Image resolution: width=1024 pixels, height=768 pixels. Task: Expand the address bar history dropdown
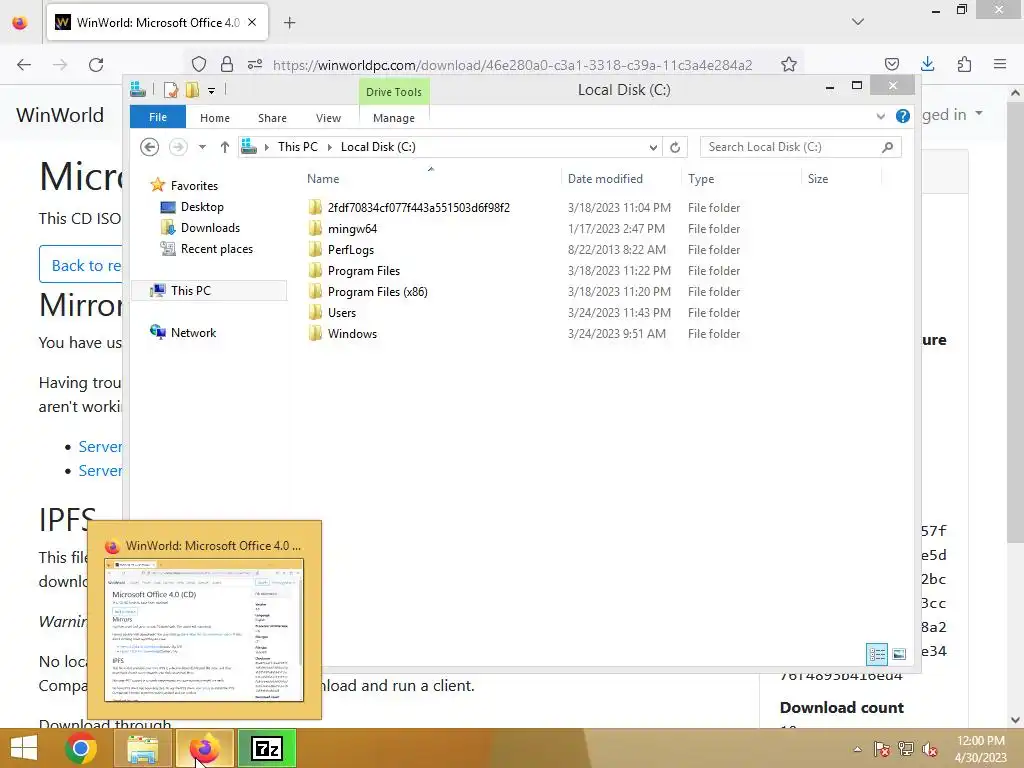click(653, 147)
